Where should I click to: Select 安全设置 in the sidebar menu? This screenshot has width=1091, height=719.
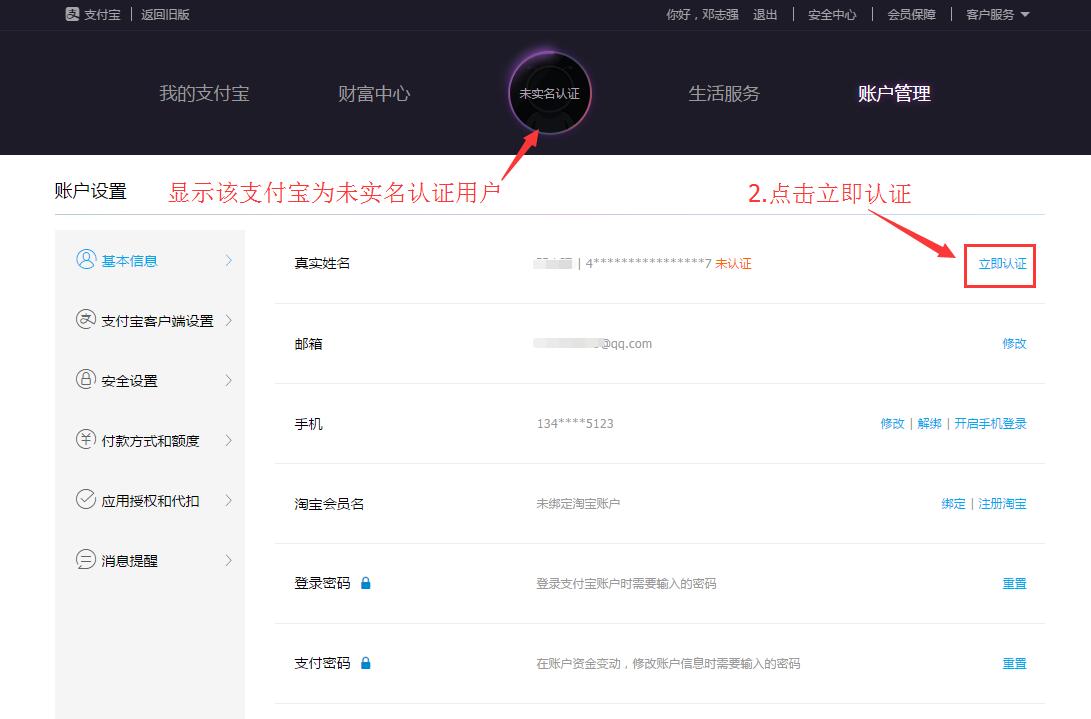pyautogui.click(x=129, y=381)
